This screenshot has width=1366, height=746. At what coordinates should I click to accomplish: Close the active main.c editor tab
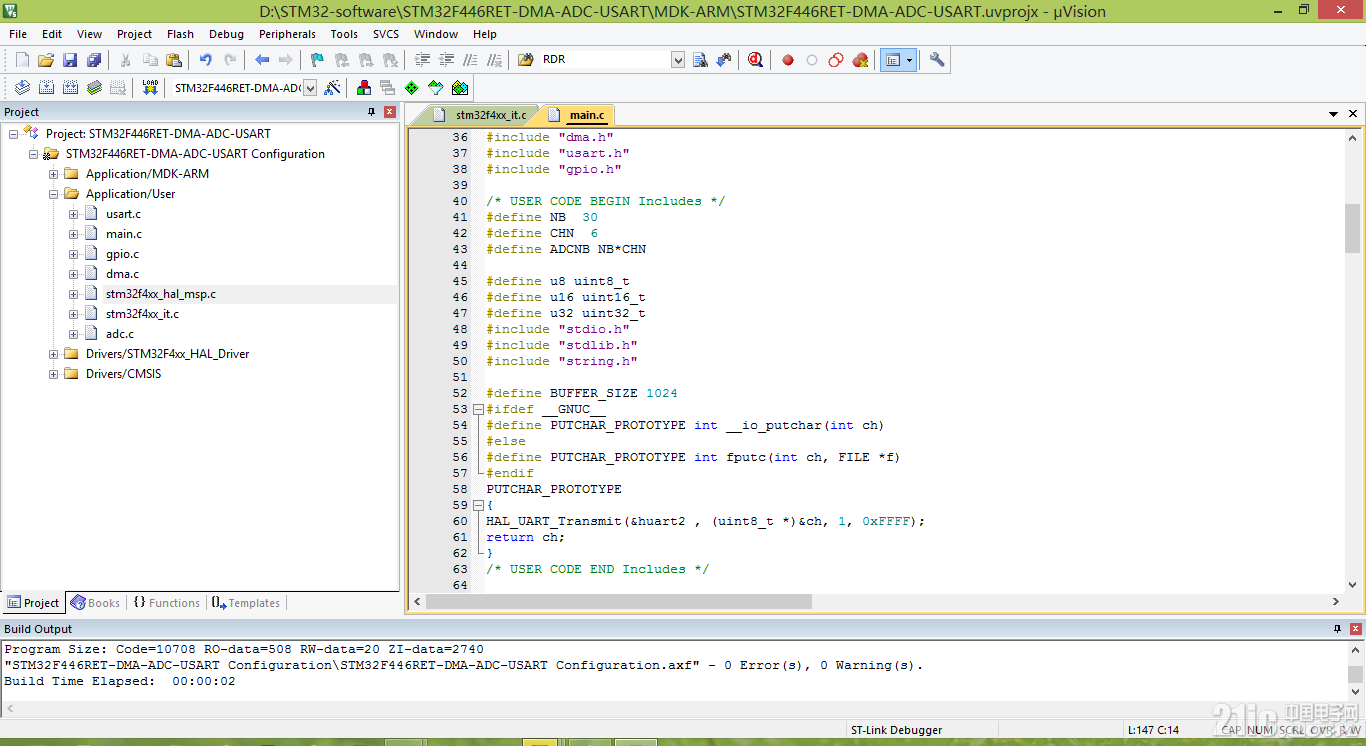[x=1352, y=115]
